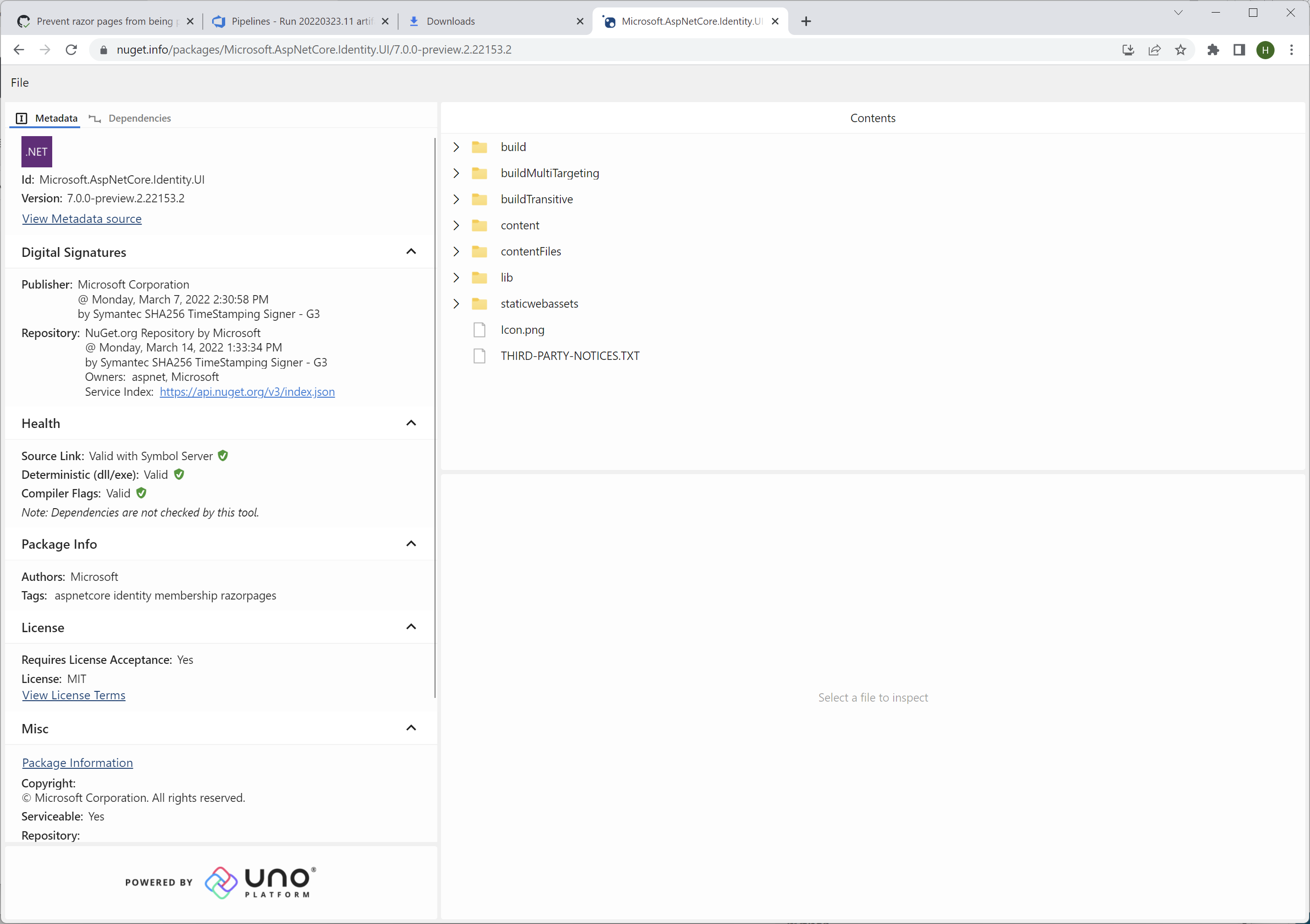Expand the build folder
1310x924 pixels.
pos(455,147)
